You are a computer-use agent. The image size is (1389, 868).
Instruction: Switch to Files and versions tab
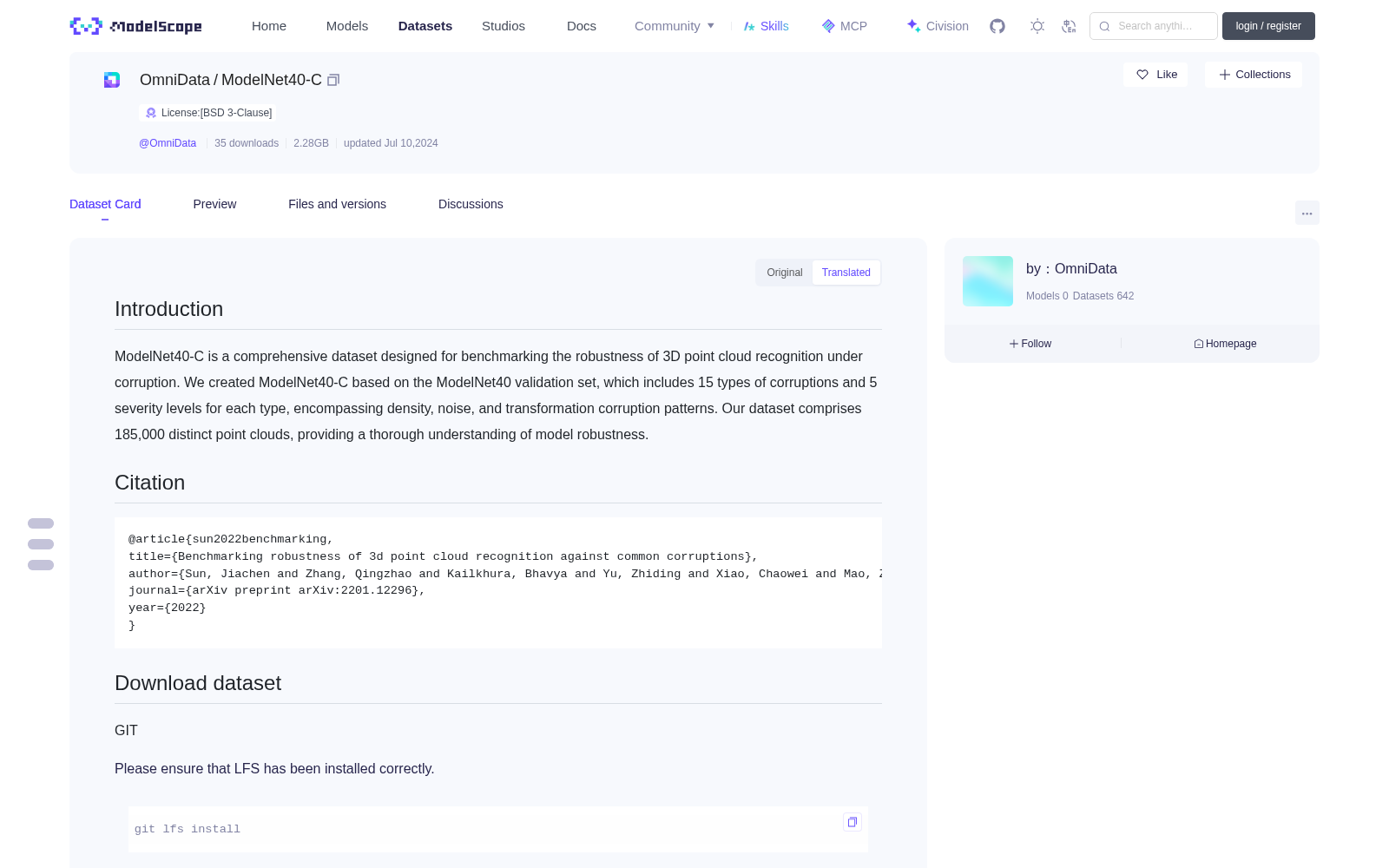point(337,204)
